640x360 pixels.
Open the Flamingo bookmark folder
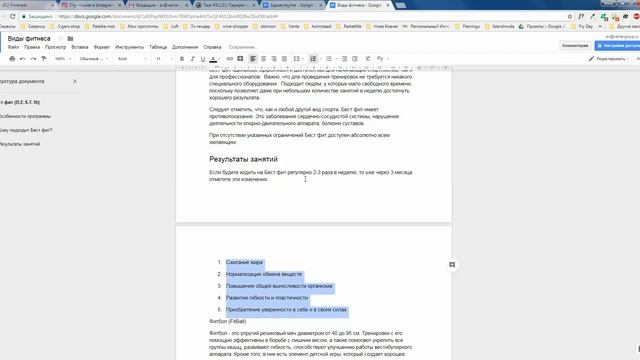tap(468, 26)
